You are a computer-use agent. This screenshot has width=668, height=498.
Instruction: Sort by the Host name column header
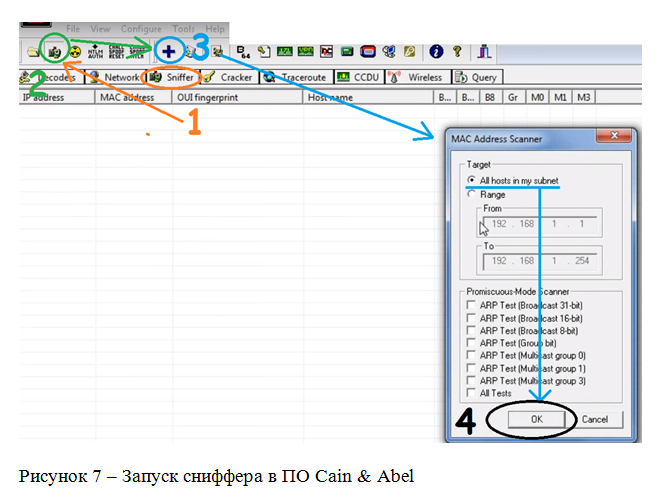click(x=368, y=98)
